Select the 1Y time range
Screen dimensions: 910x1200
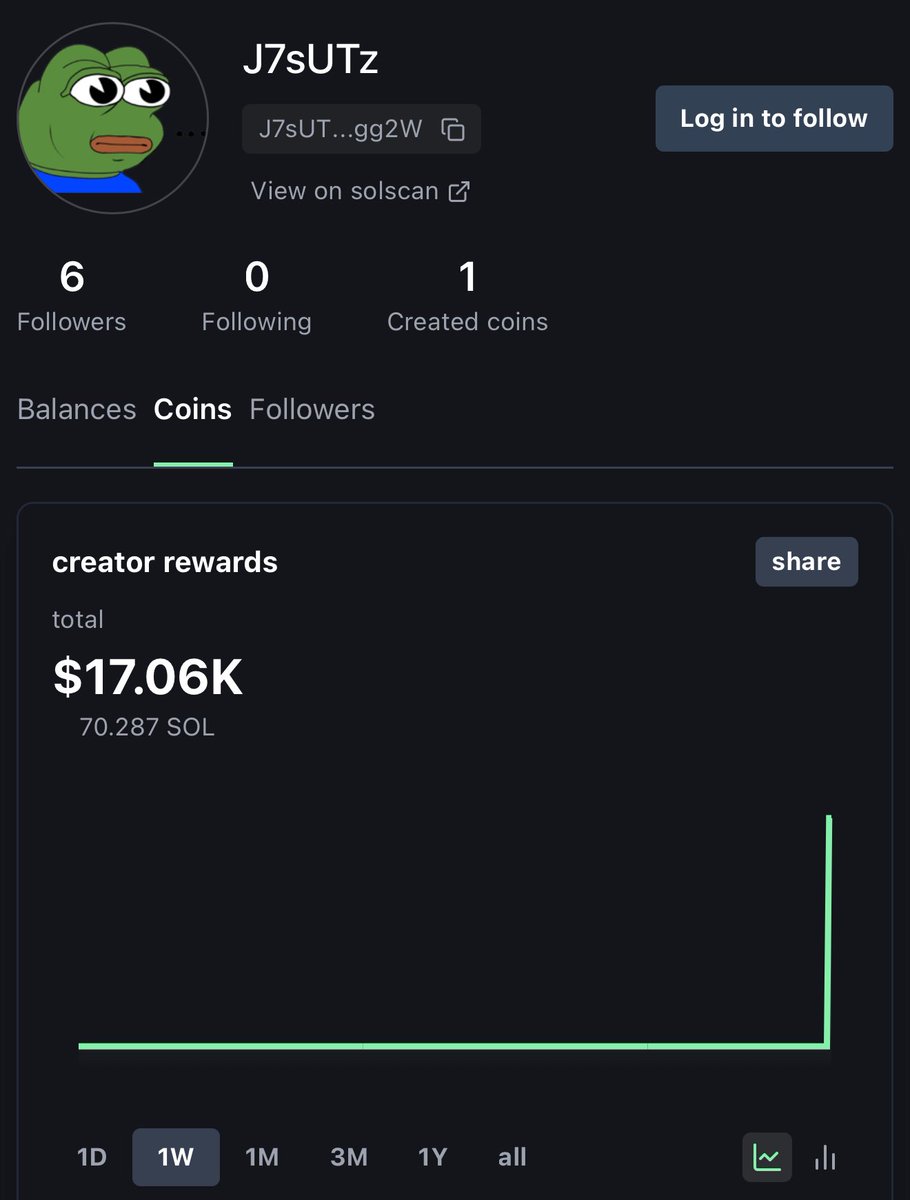click(x=433, y=1157)
